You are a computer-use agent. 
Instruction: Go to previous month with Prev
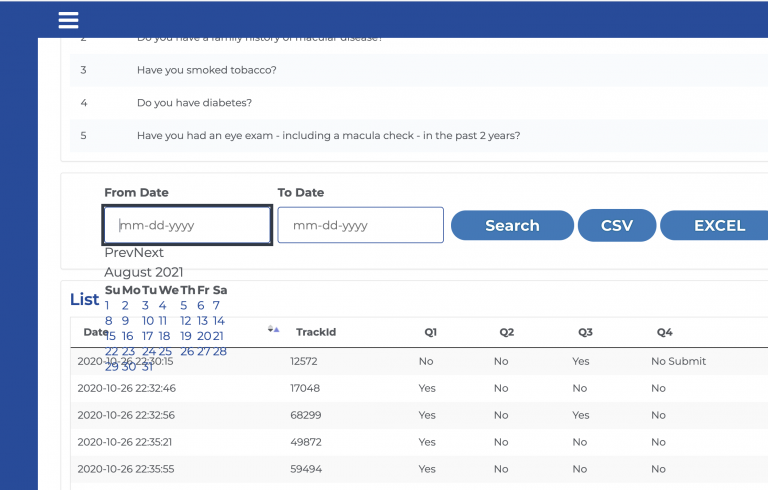(118, 253)
